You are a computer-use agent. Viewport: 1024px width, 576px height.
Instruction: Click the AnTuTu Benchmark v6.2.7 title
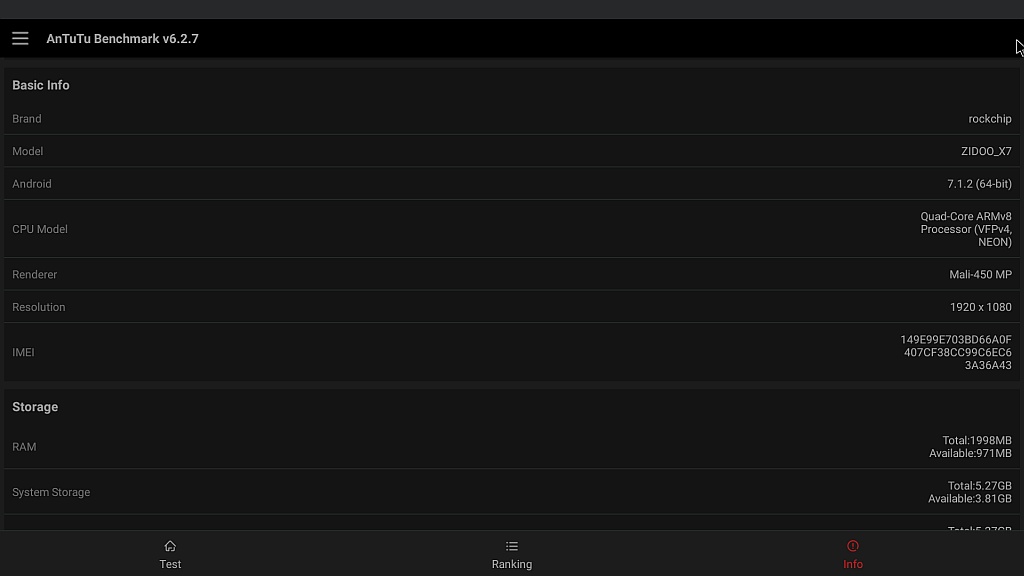[x=122, y=39]
